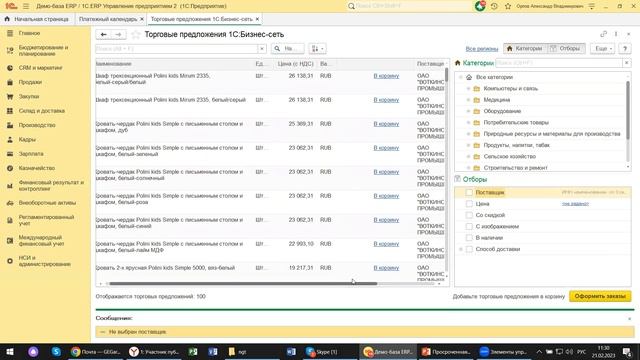
Task: Click the horizontal scrollbar of offers table
Action: [243, 283]
